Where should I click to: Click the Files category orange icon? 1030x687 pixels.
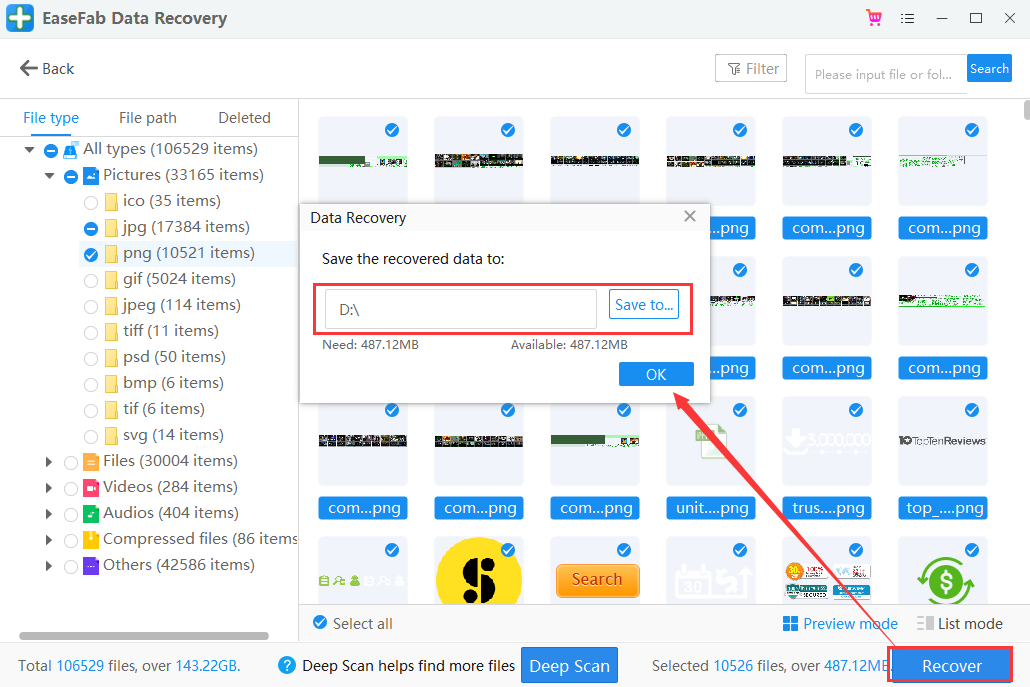pyautogui.click(x=91, y=462)
